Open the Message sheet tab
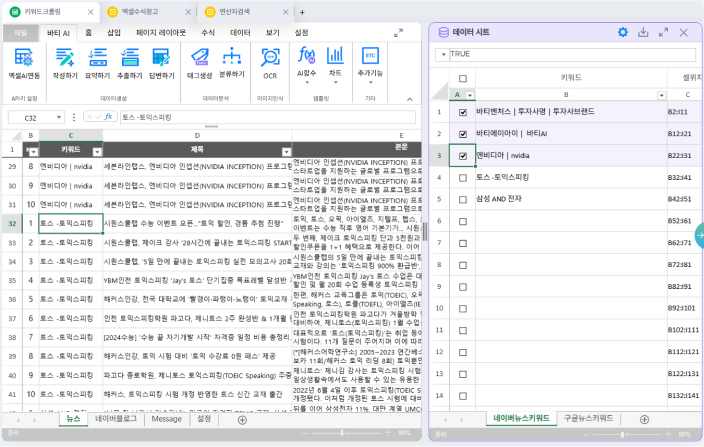This screenshot has width=704, height=447. click(167, 419)
